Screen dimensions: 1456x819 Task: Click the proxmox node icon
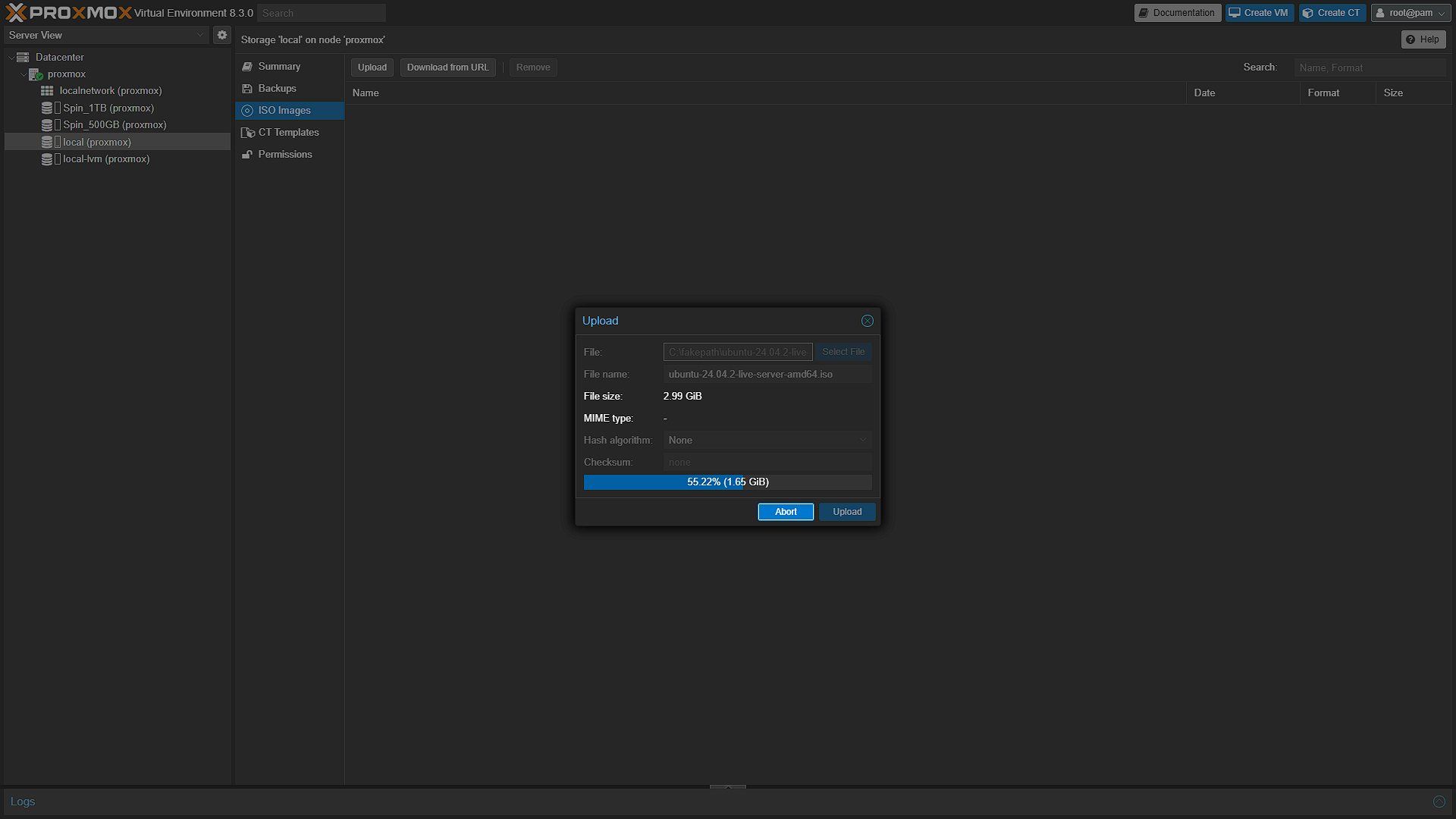pyautogui.click(x=36, y=74)
